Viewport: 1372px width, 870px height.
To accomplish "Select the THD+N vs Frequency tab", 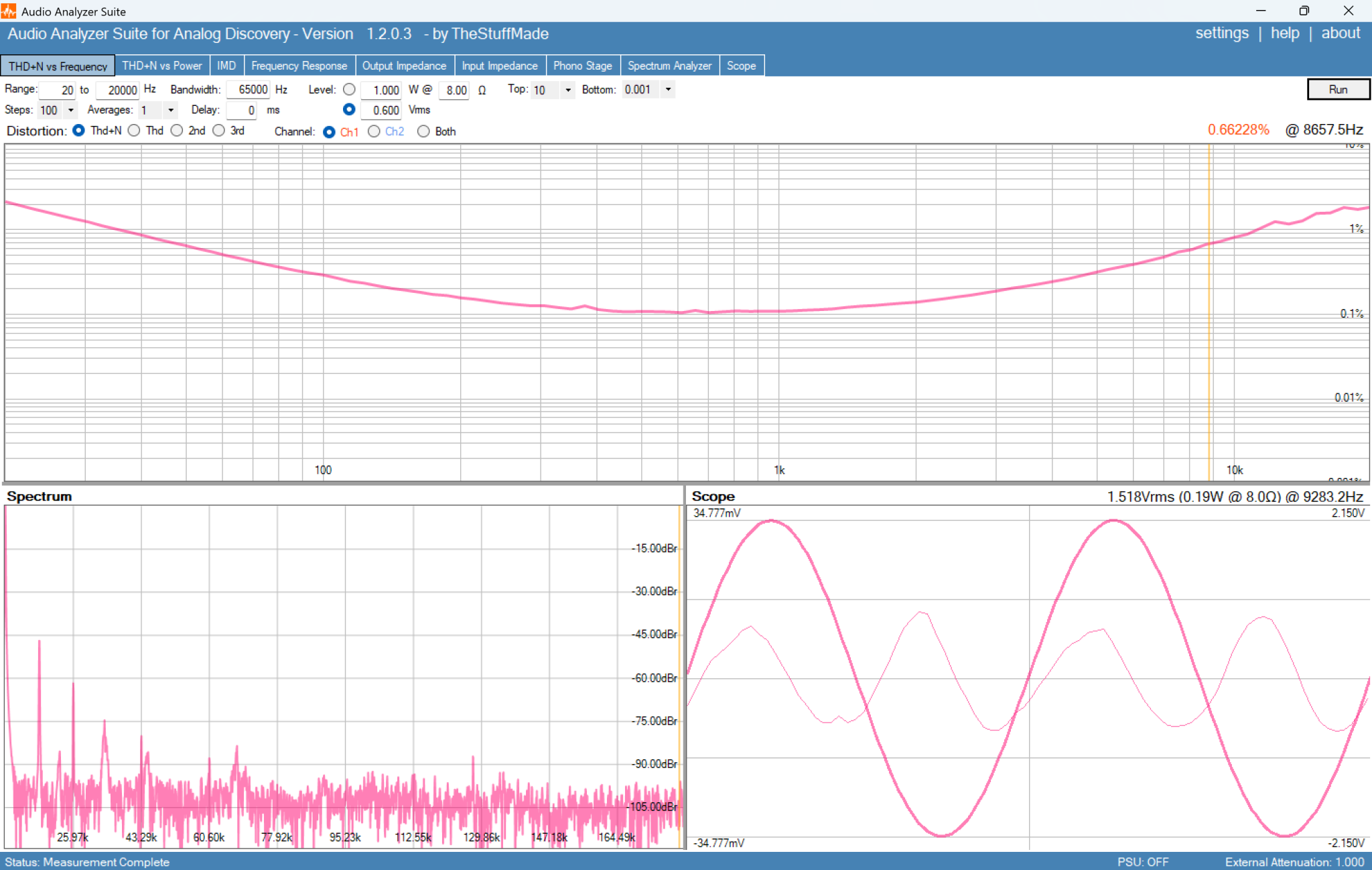I will [58, 66].
